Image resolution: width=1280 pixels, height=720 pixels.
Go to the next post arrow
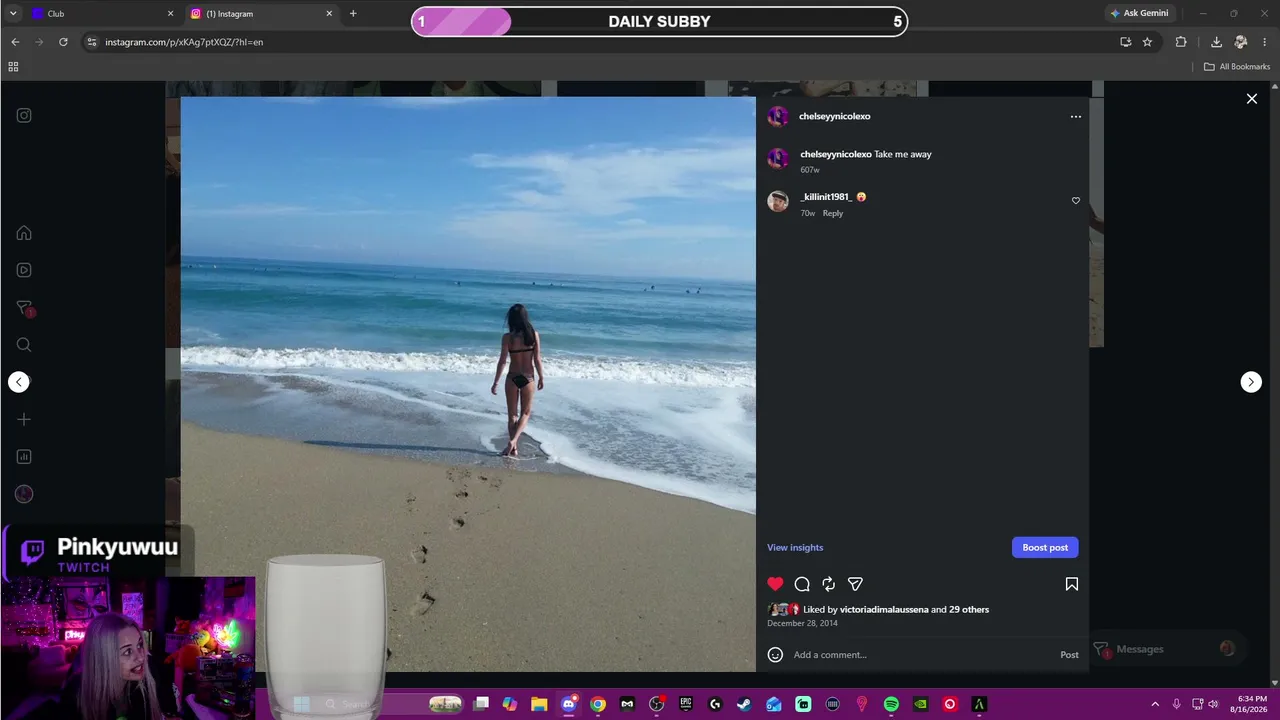1251,382
